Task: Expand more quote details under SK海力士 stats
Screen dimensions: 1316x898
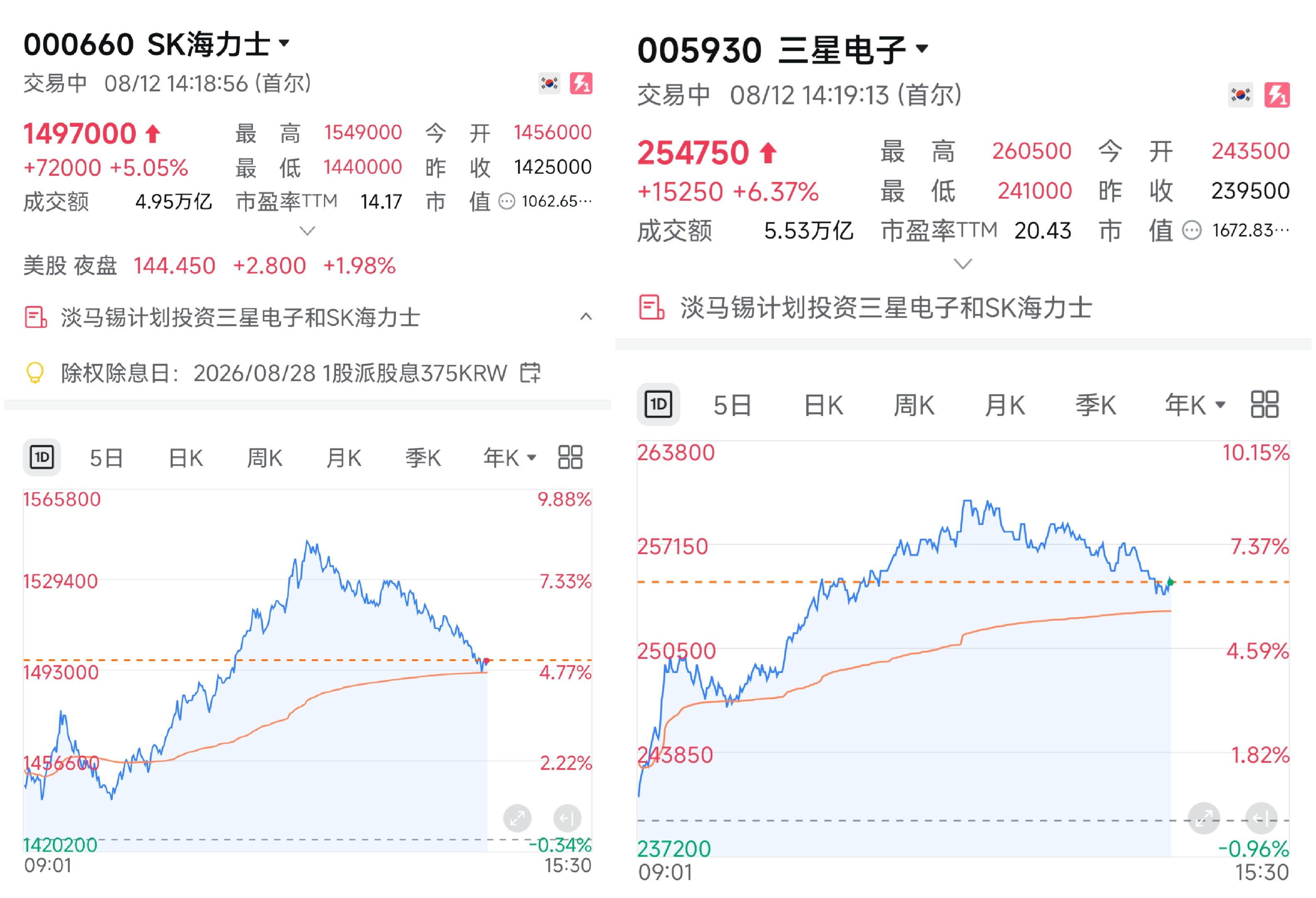Action: pyautogui.click(x=307, y=231)
